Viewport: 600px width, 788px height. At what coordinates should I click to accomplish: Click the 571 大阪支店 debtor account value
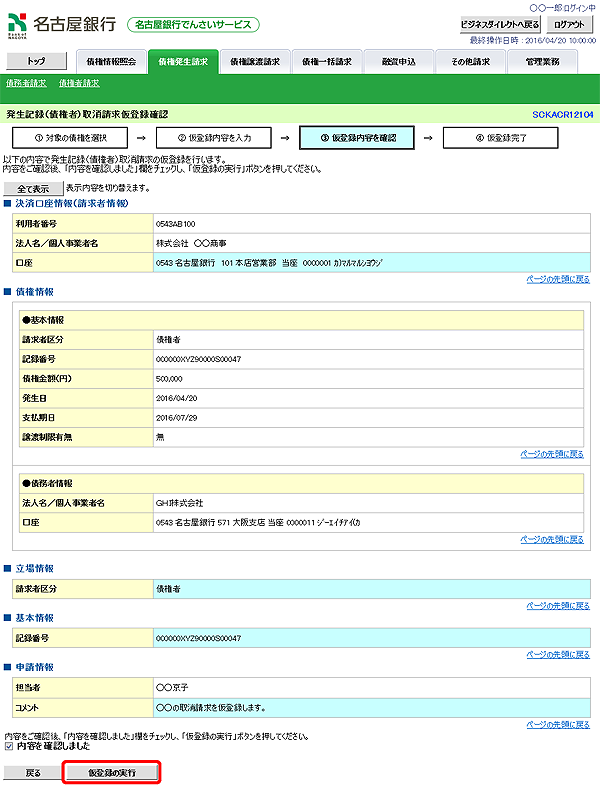(x=258, y=523)
